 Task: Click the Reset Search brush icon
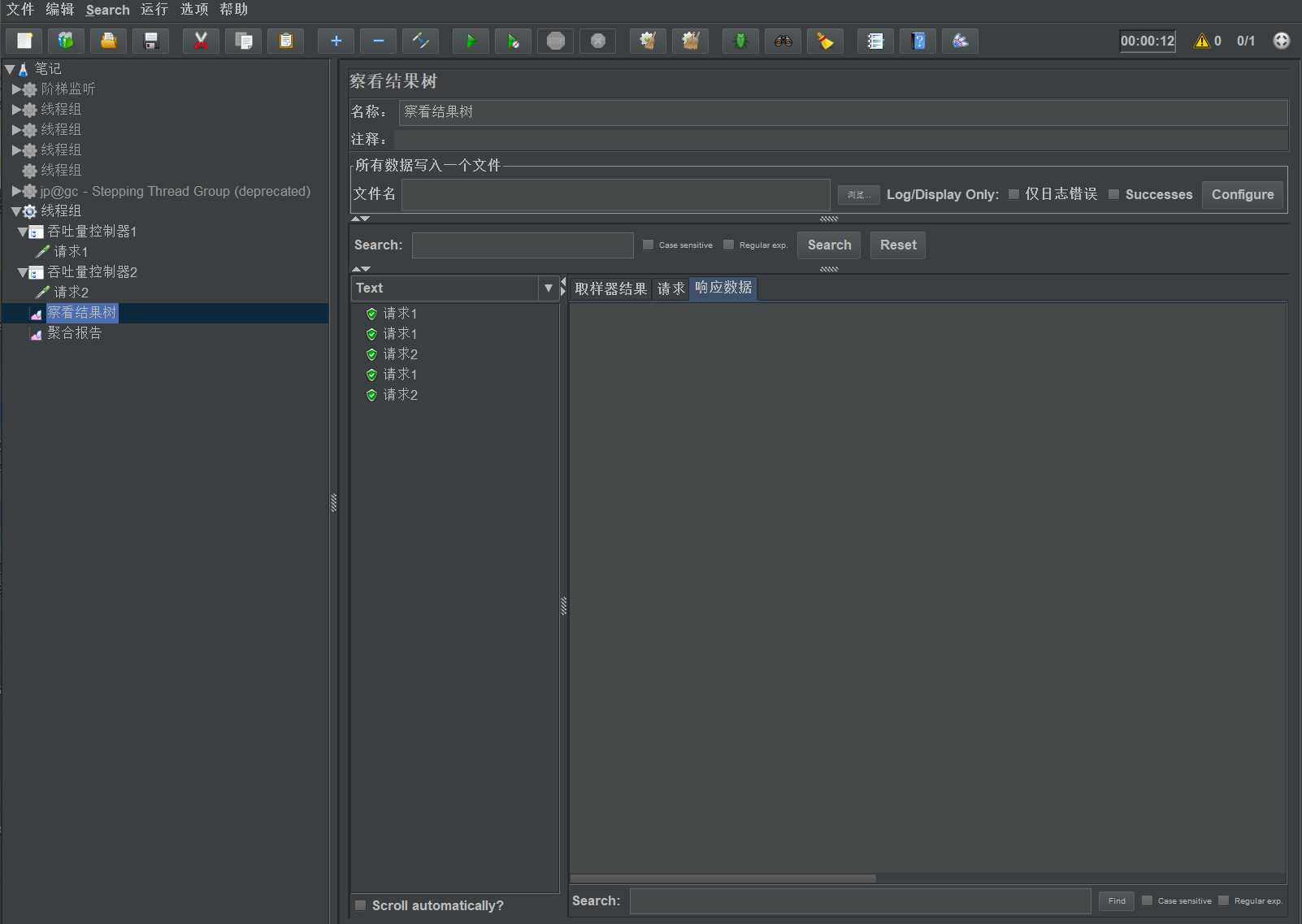[825, 41]
